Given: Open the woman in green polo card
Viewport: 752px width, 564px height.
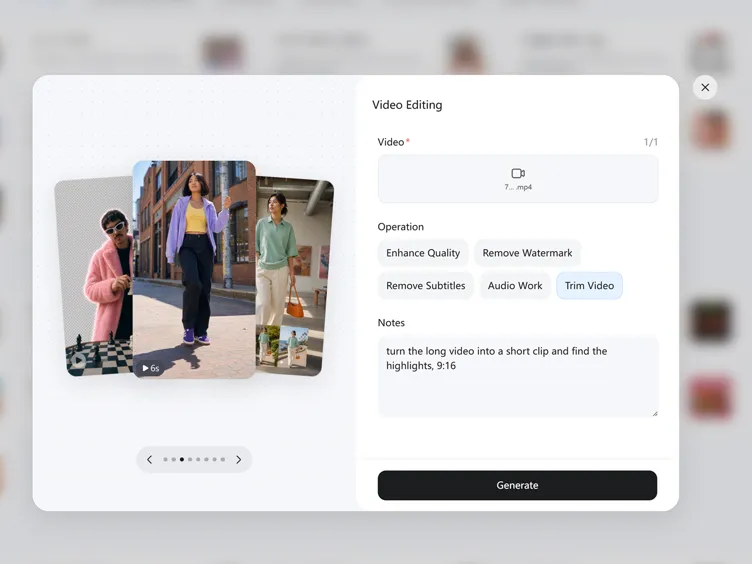Looking at the screenshot, I should (294, 276).
